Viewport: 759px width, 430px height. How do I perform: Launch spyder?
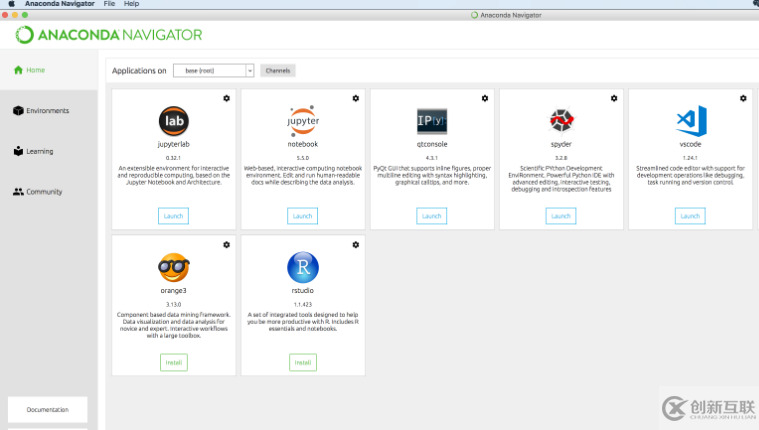(x=561, y=216)
